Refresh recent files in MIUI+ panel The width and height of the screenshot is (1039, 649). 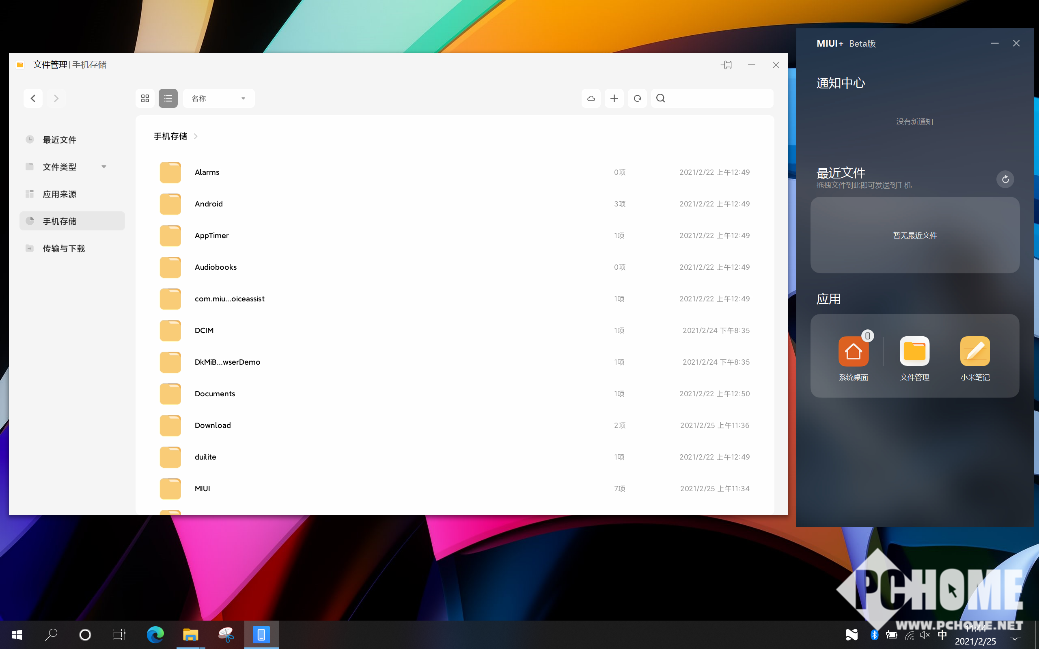(x=1005, y=179)
